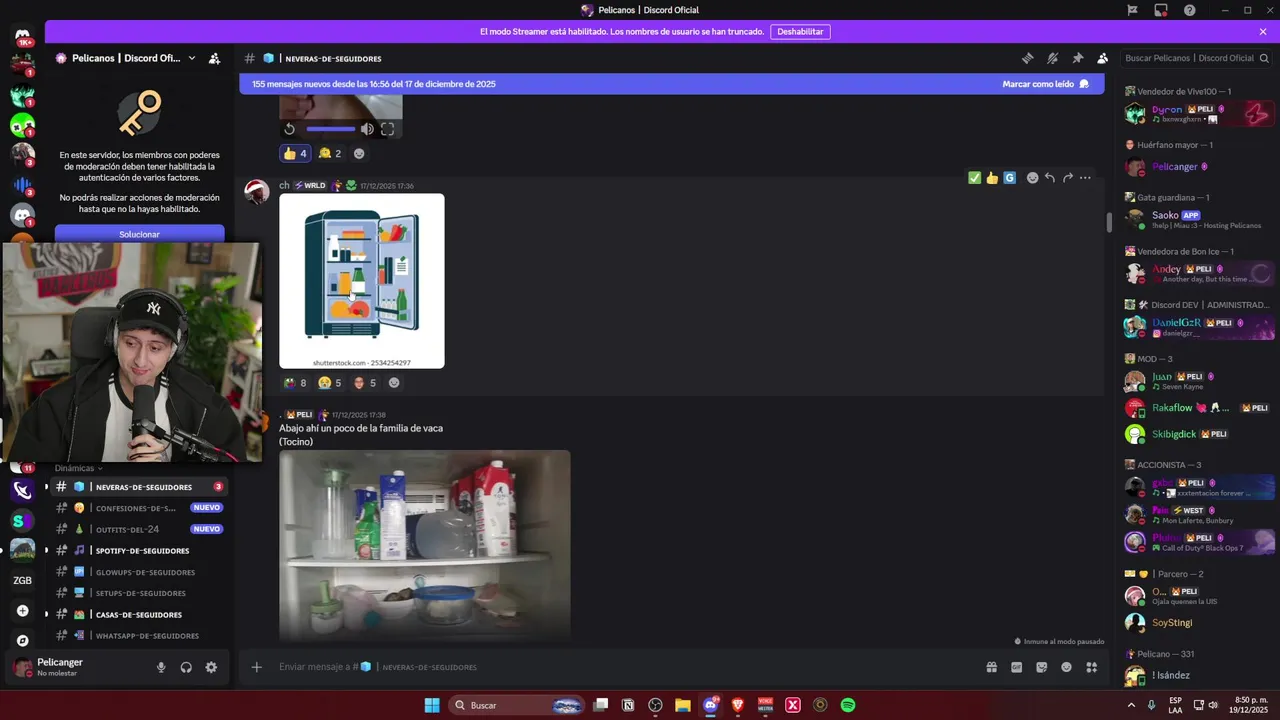Open the apps launcher icon in message bar

click(1092, 667)
